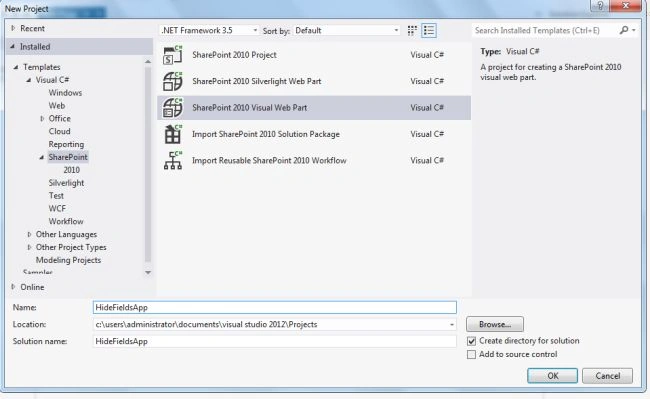Select Import Reusable SharePoint 2010 Workflow text

[269, 161]
